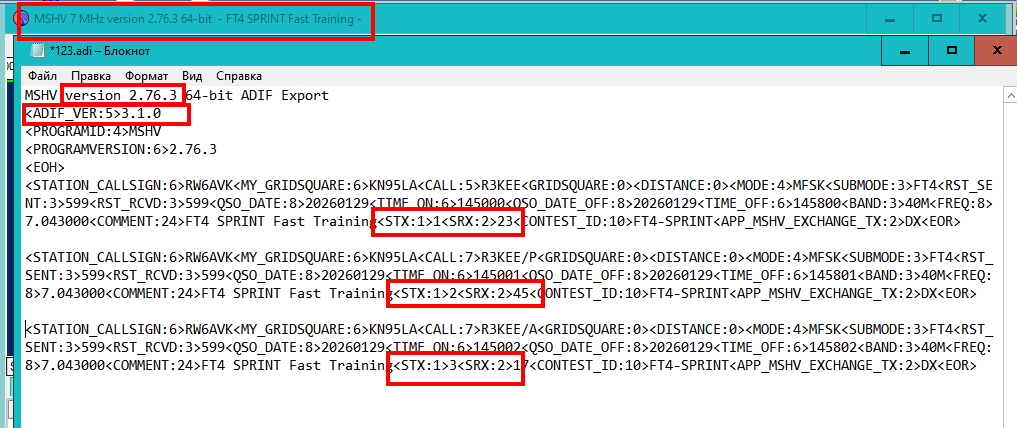Viewport: 1017px width, 428px height.
Task: Click the MSHV application icon in title bar
Action: point(20,20)
